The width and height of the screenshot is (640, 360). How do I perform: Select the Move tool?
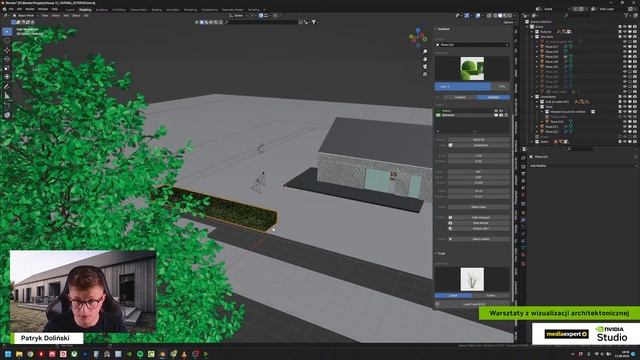(x=7, y=50)
